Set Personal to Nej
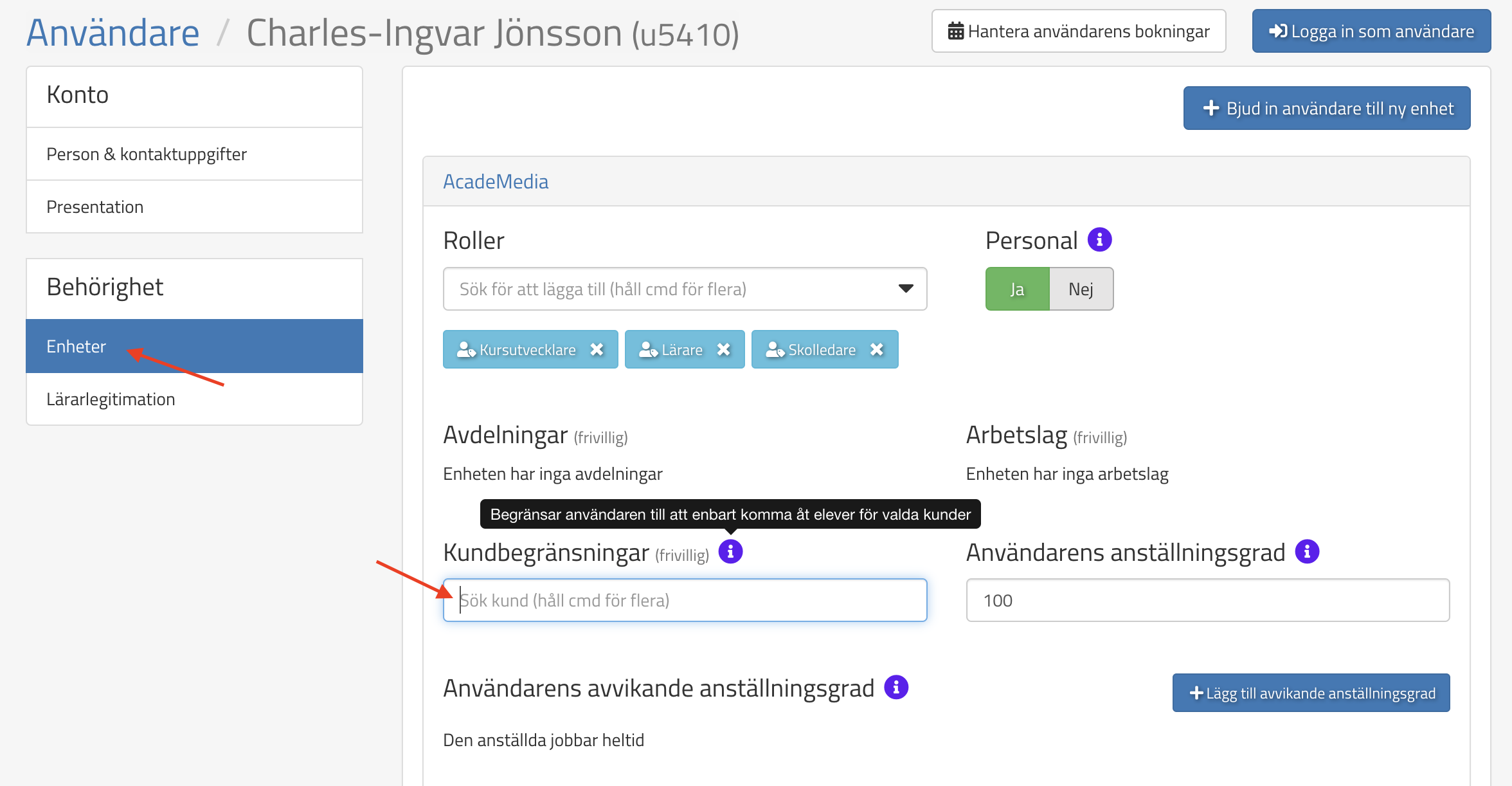Image resolution: width=1512 pixels, height=786 pixels. pos(1081,289)
